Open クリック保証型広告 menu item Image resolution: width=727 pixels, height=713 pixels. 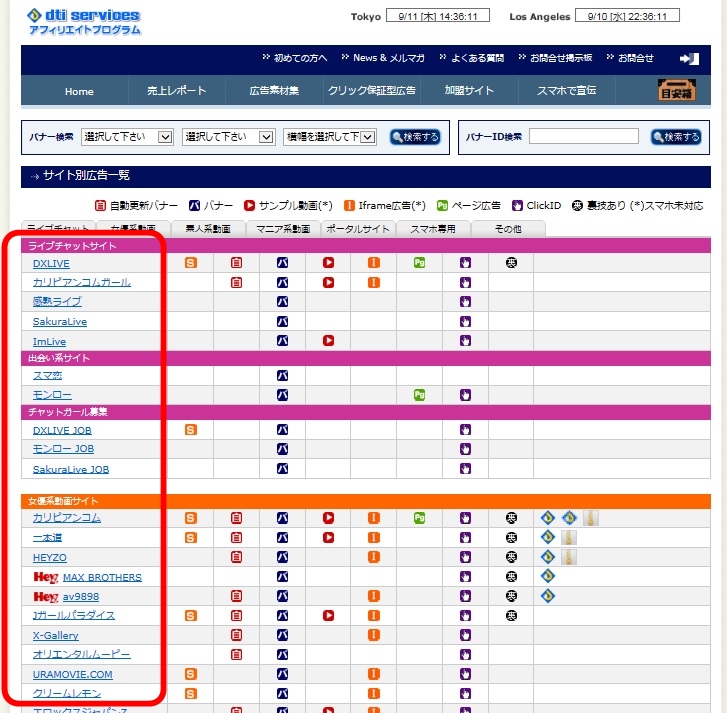372,90
